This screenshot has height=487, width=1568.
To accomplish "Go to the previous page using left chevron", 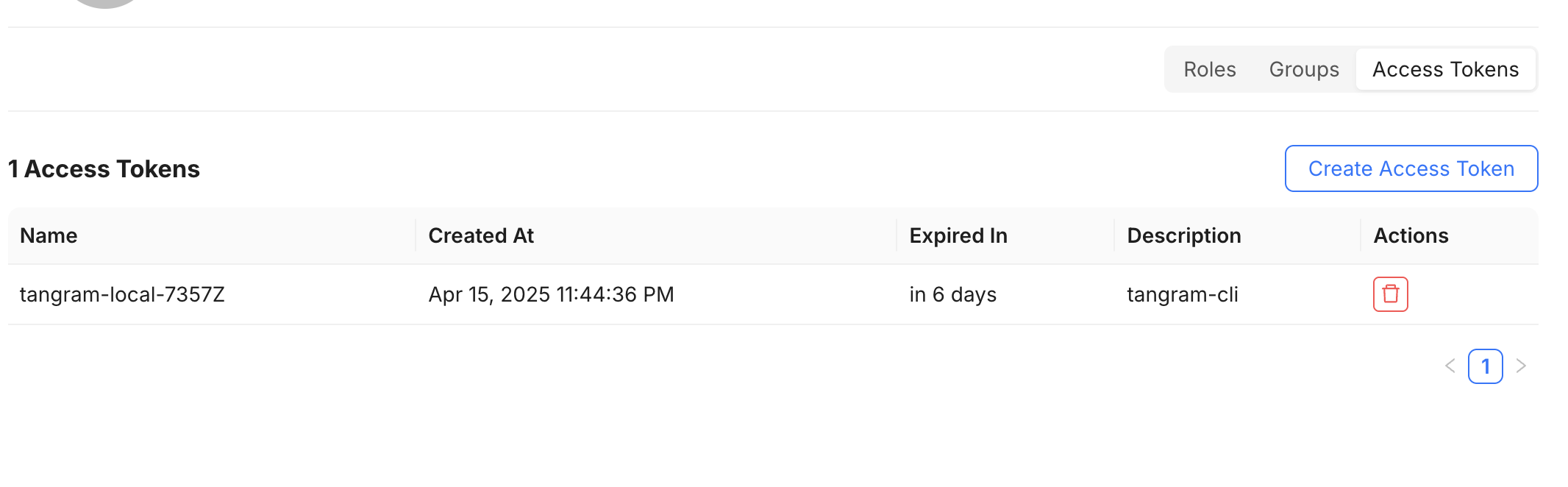I will click(x=1450, y=366).
